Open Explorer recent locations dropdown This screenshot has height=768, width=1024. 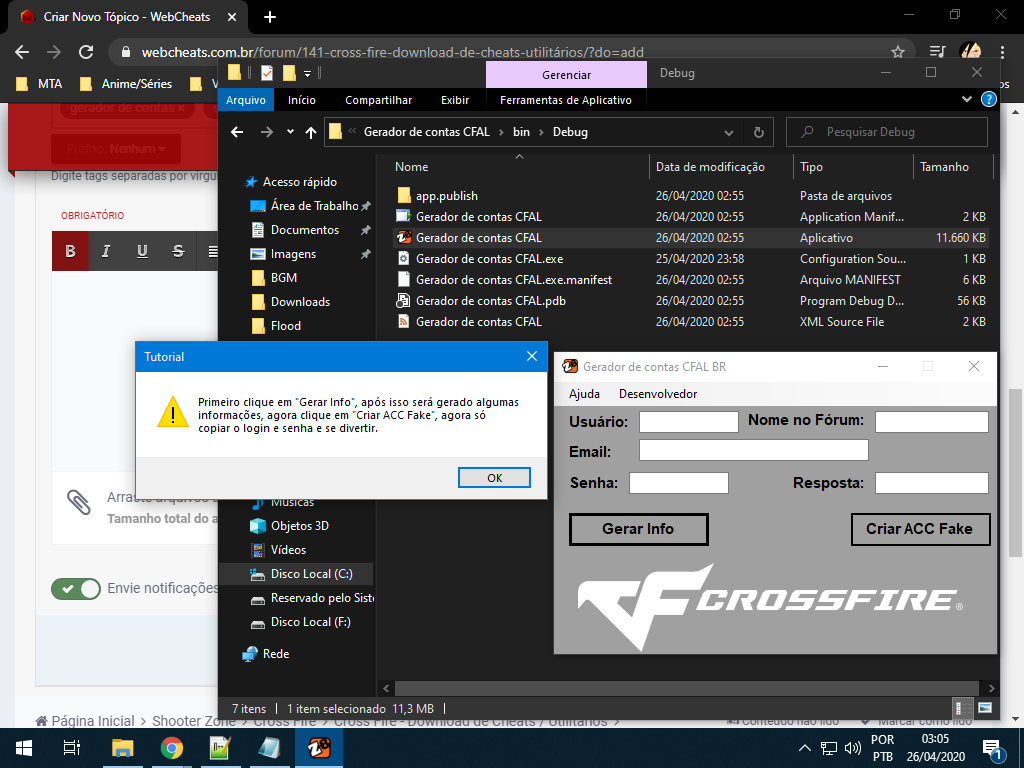[290, 132]
